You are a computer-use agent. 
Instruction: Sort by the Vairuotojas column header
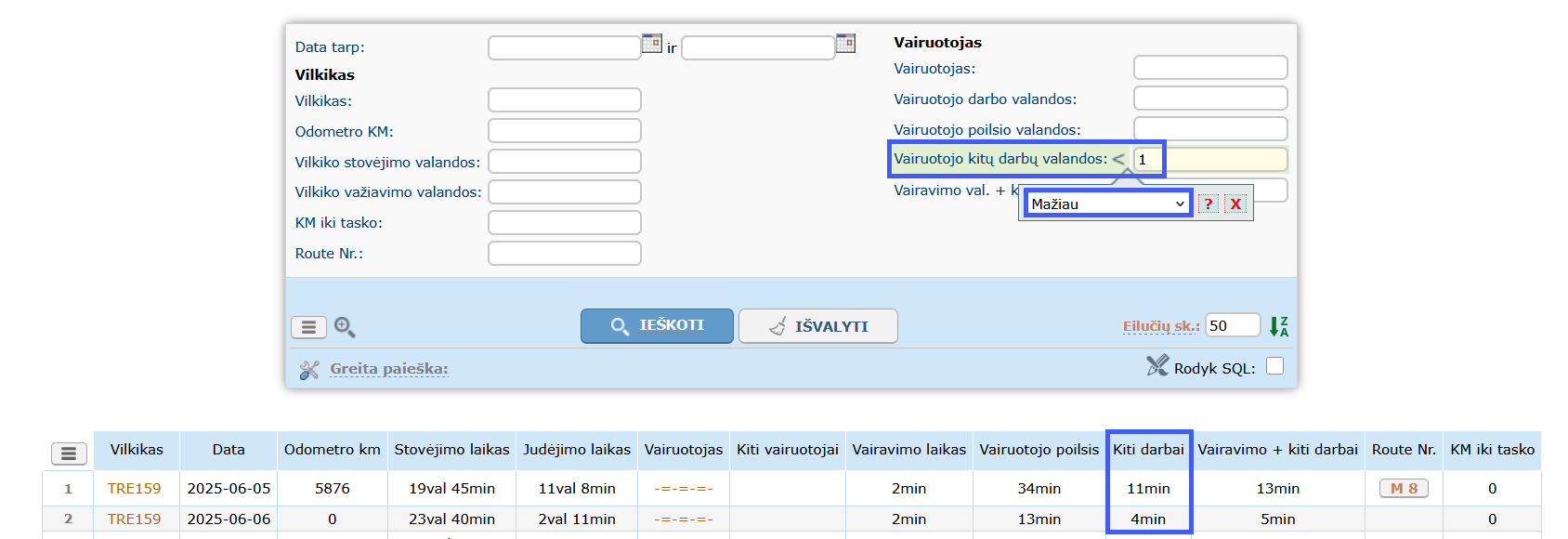click(x=684, y=450)
